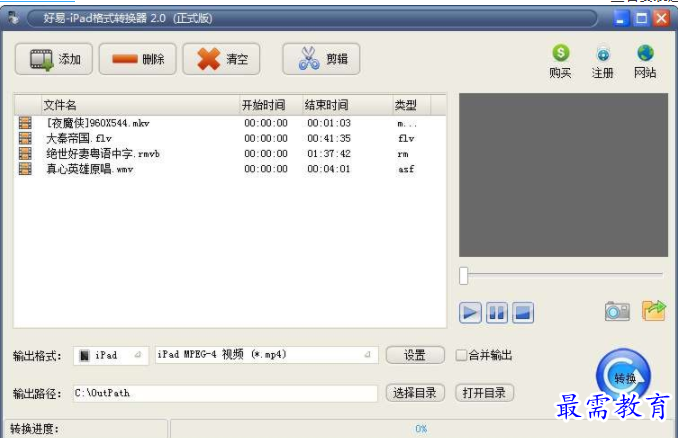The height and width of the screenshot is (438, 678).
Task: Open the 剪辑 (Clip) scissors tool
Action: (x=321, y=59)
